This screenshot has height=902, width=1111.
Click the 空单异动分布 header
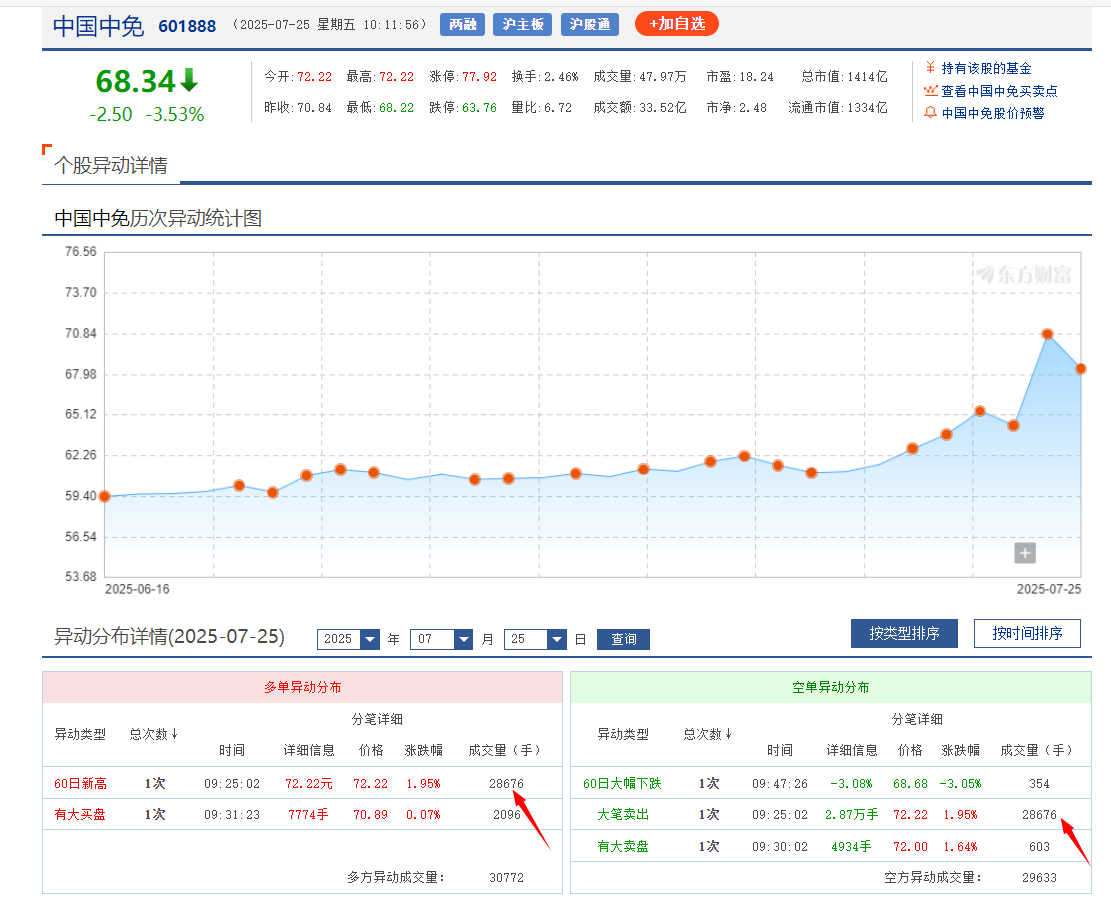[x=830, y=687]
